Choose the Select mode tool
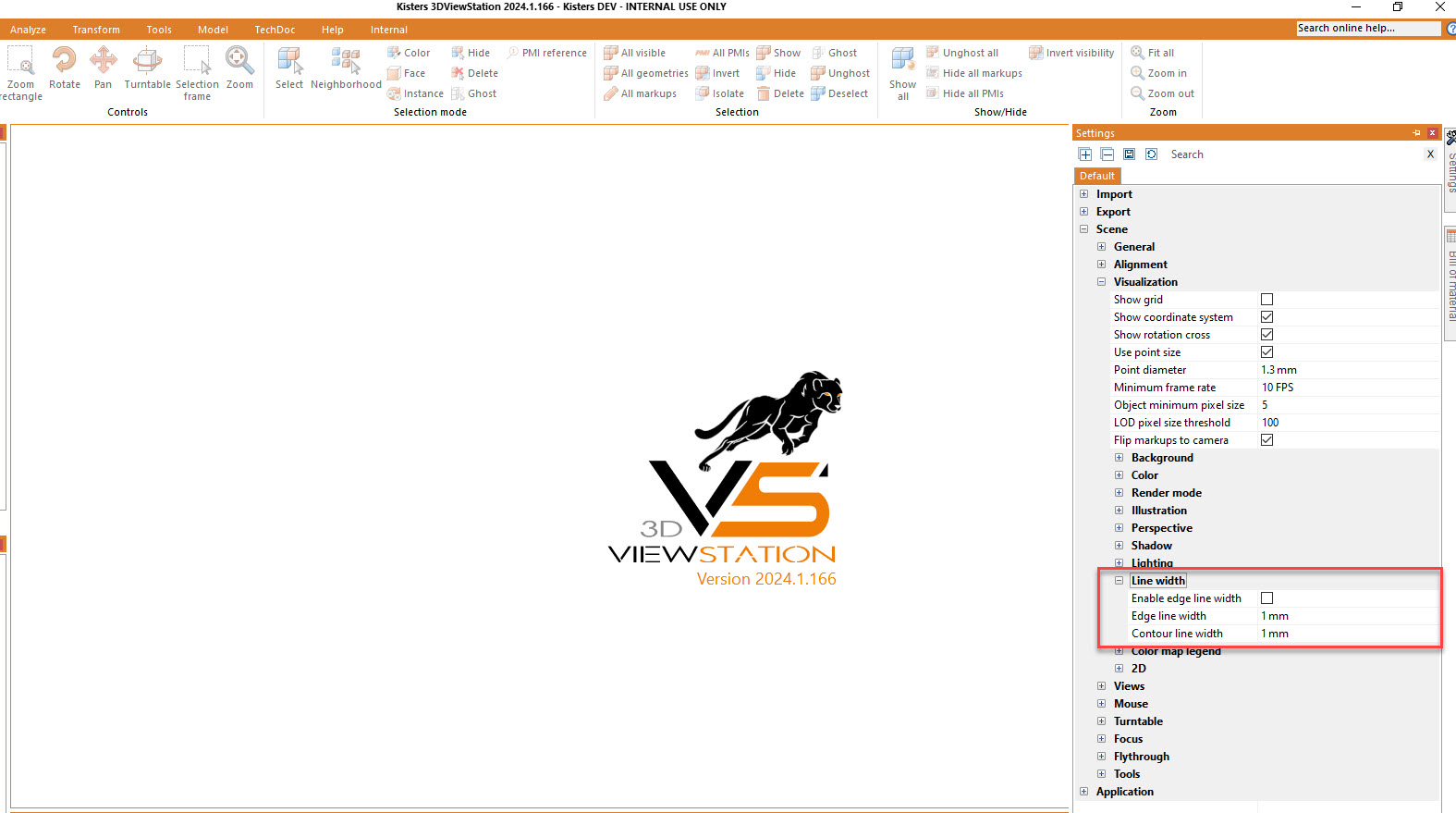The height and width of the screenshot is (813, 1456). [289, 68]
